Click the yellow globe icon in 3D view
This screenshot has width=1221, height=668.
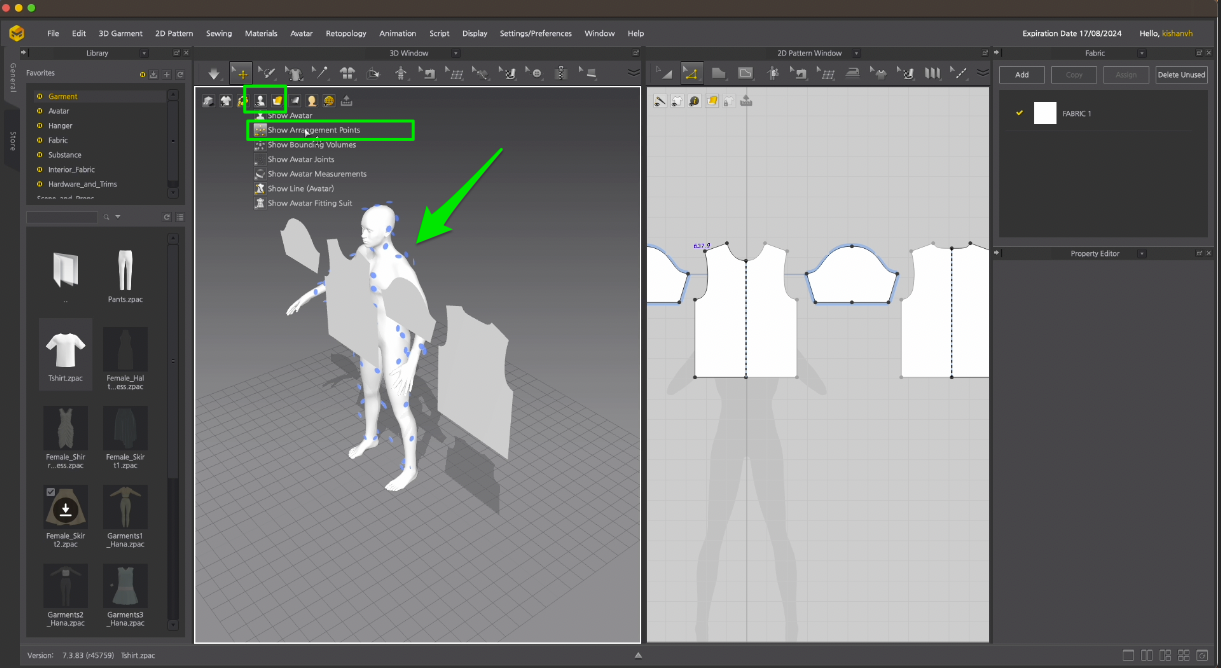click(x=329, y=100)
